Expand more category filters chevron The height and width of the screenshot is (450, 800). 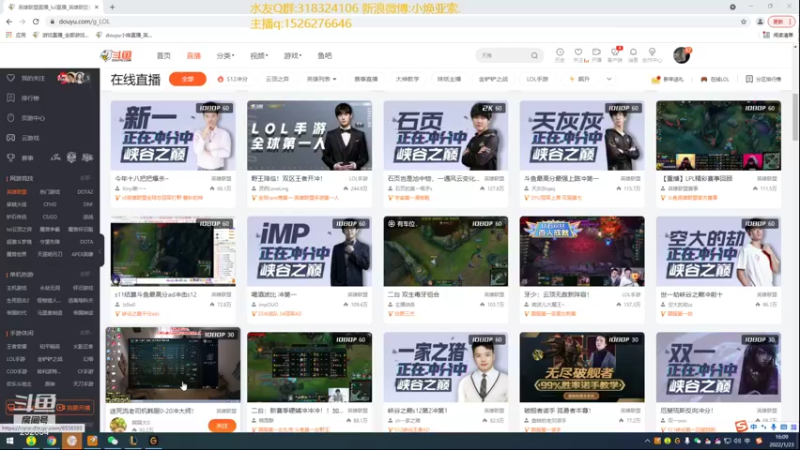tap(609, 79)
